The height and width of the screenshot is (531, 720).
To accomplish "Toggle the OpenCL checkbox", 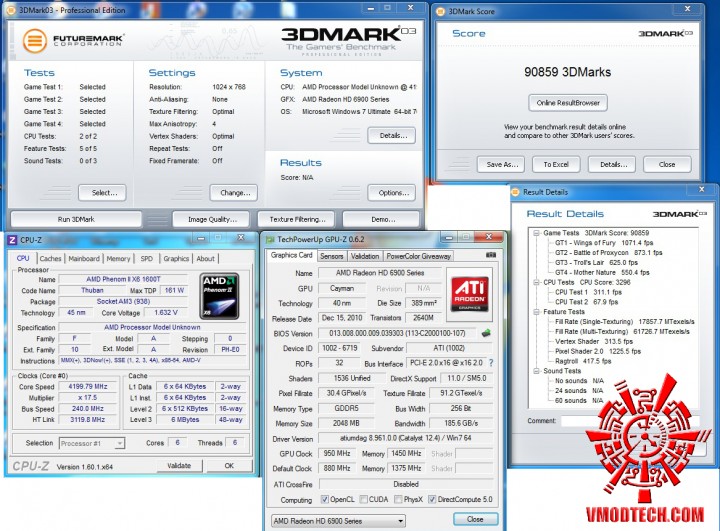I will click(325, 499).
